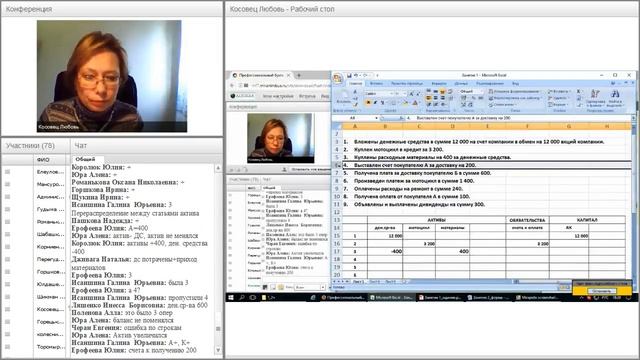
Task: Toggle Underline formatting in Excel ribbon
Action: point(382,103)
